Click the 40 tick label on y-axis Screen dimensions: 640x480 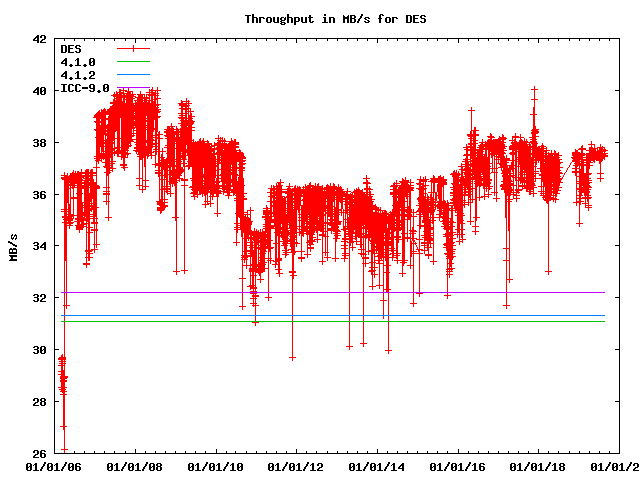pyautogui.click(x=39, y=91)
